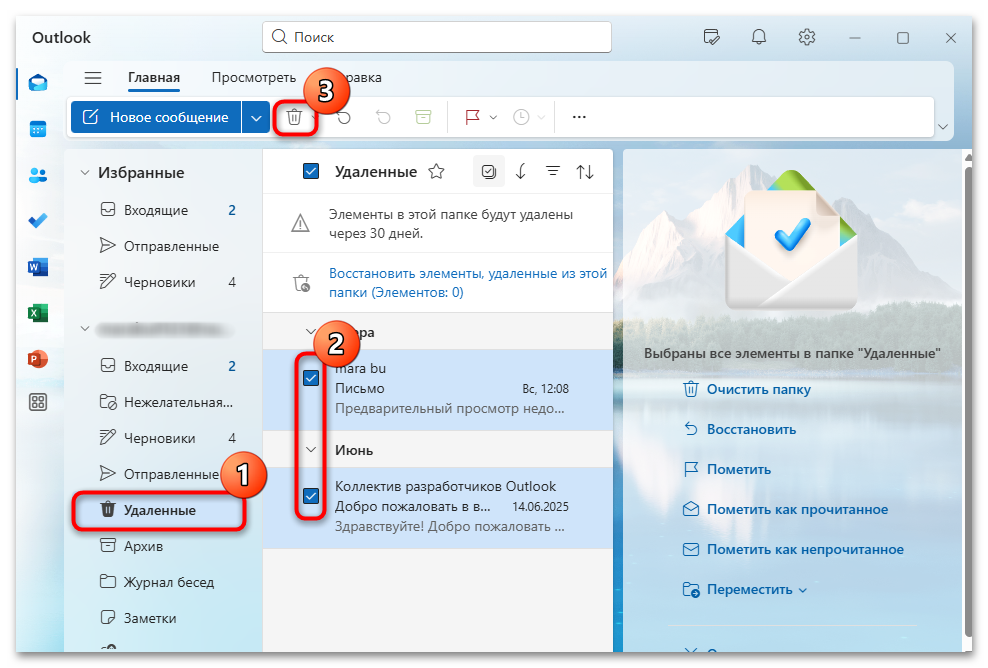Collapse the blurred account folder section
This screenshot has width=988, height=668.
click(84, 329)
